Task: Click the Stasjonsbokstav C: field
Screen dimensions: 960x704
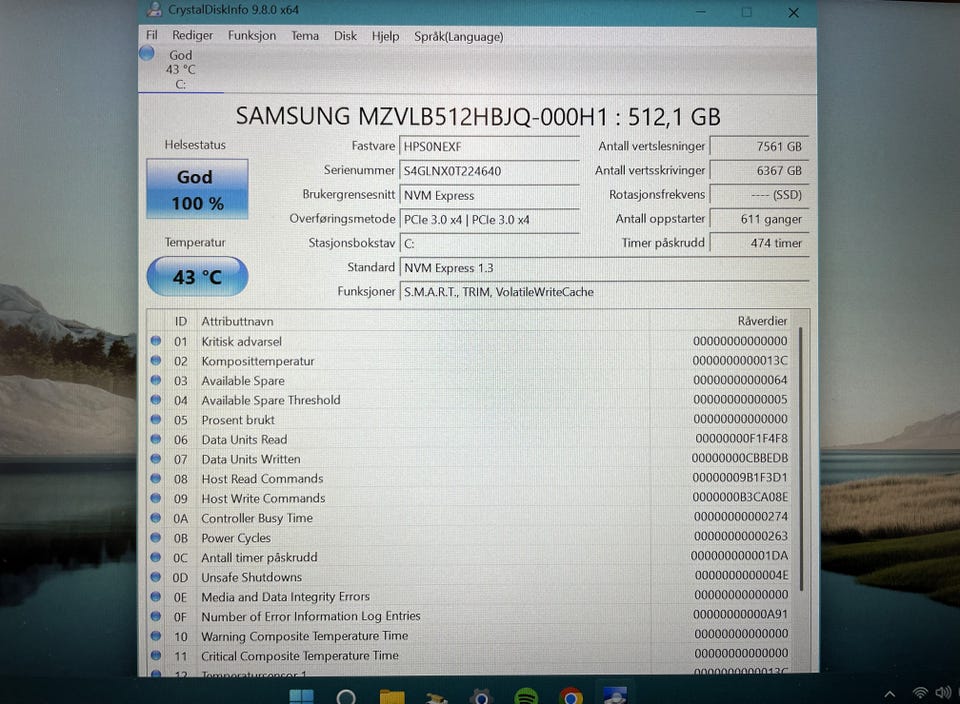Action: [x=489, y=243]
